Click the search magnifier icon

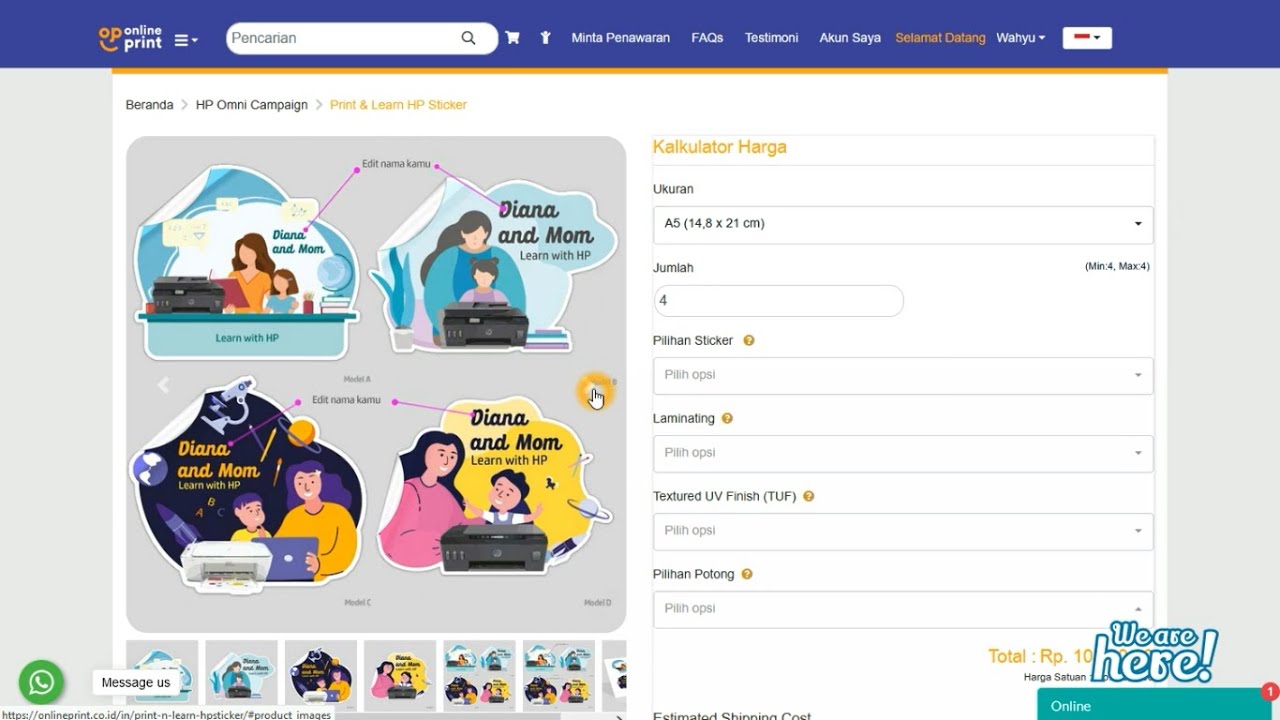click(468, 38)
